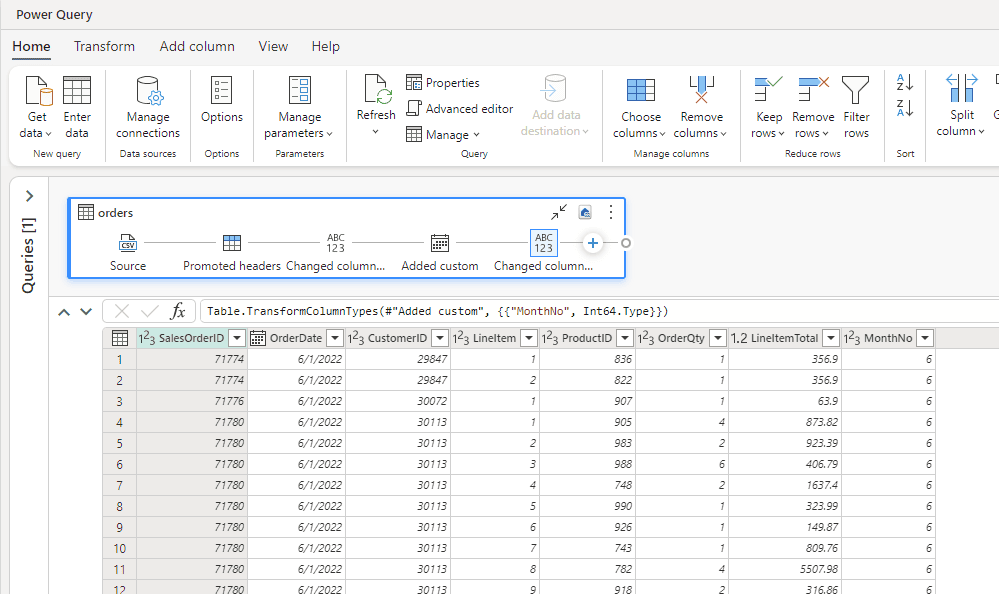Image resolution: width=999 pixels, height=594 pixels.
Task: Click the Refresh icon
Action: [376, 89]
